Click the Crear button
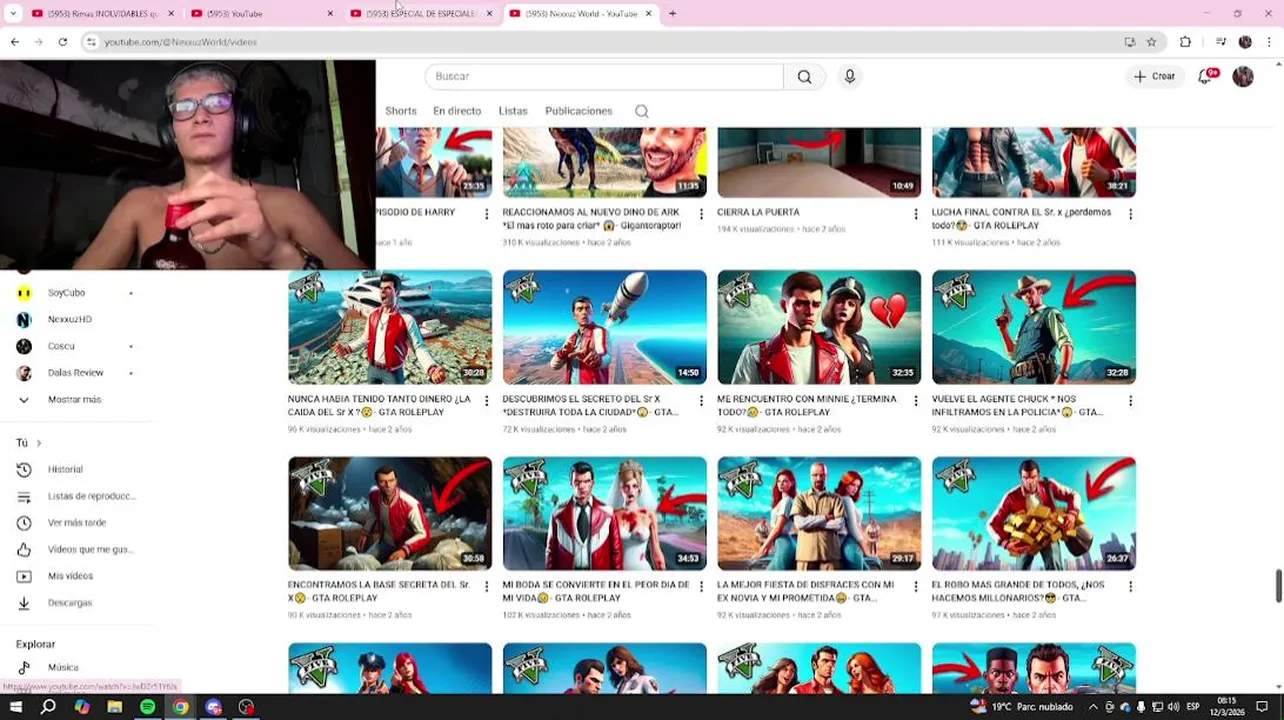This screenshot has width=1284, height=720. (x=1154, y=76)
